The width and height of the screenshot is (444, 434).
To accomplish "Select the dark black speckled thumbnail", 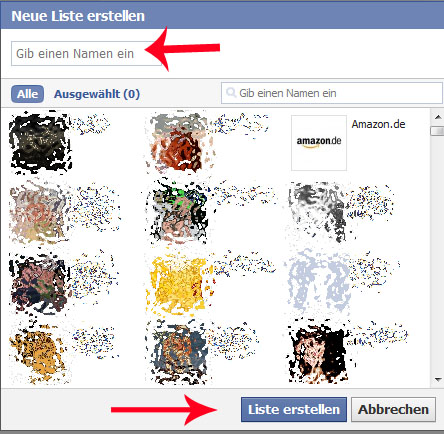I will pos(40,143).
